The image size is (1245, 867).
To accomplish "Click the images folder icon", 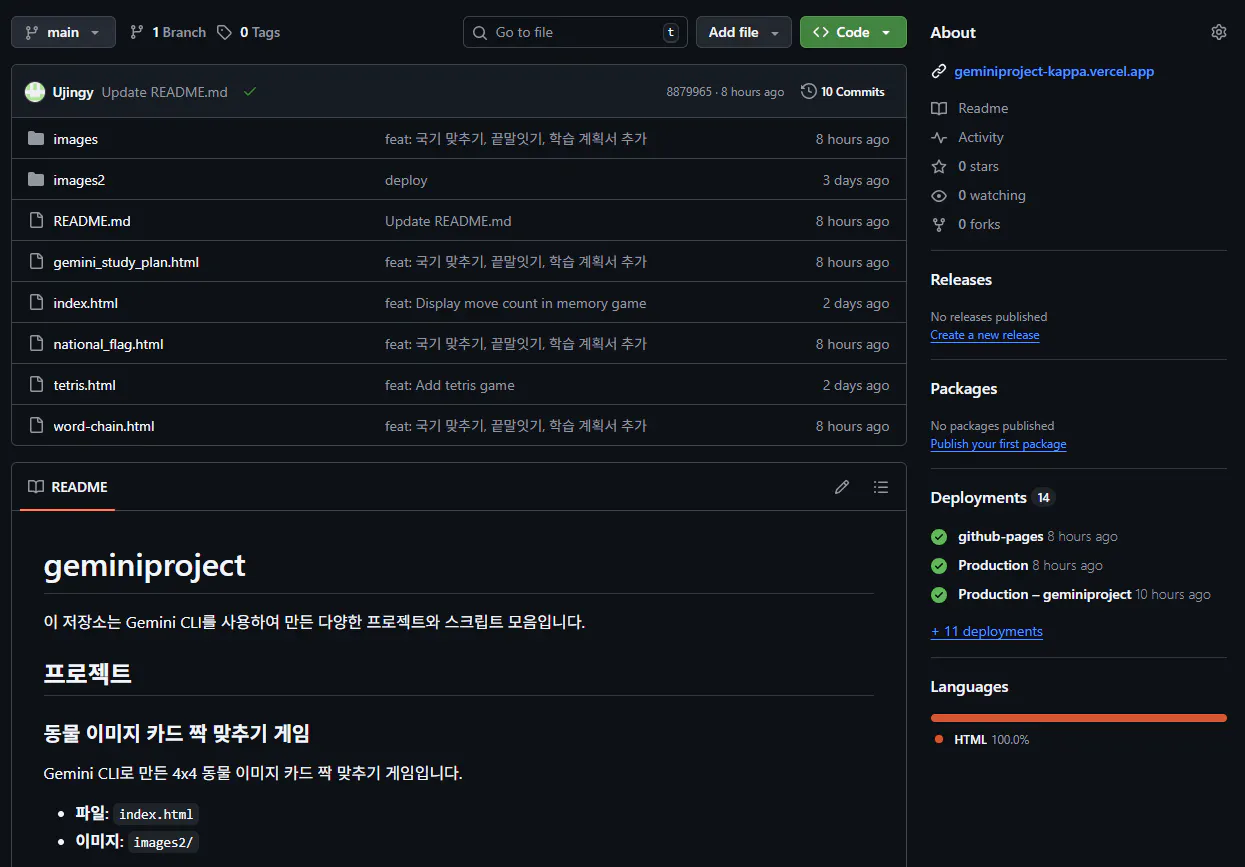I will [x=36, y=139].
